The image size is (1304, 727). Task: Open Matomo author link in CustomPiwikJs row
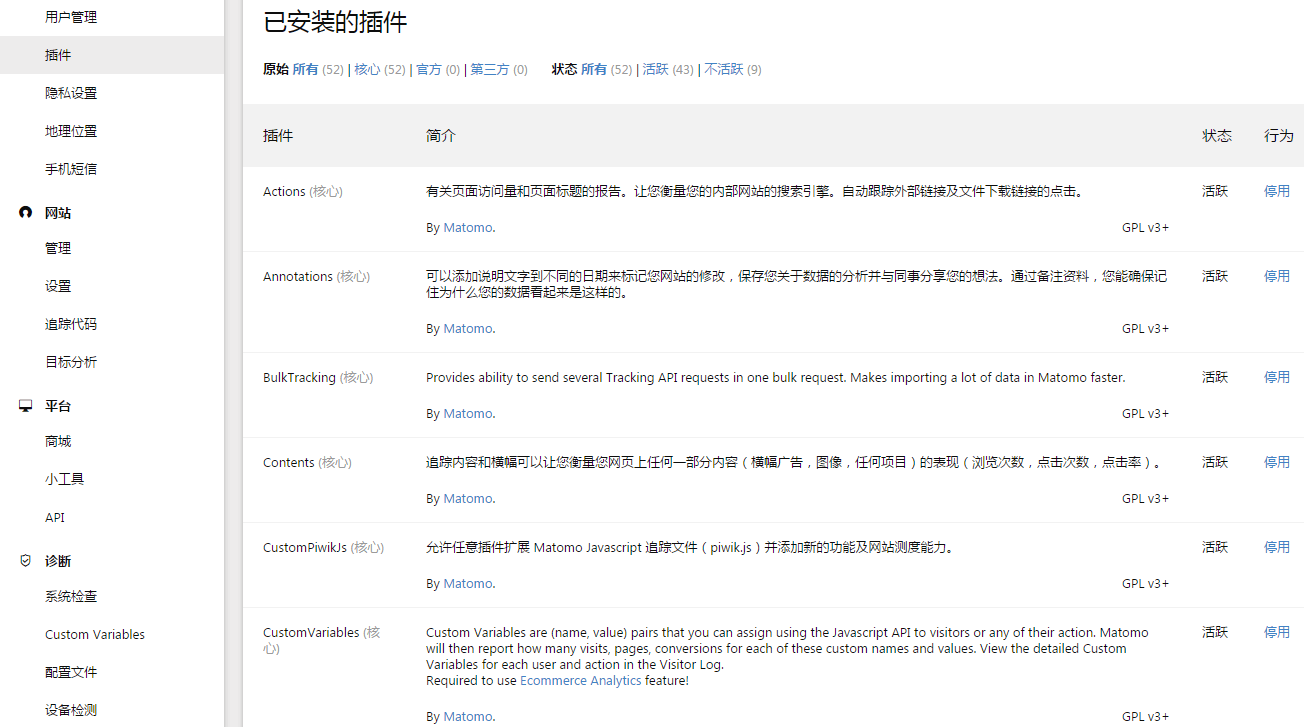pyautogui.click(x=468, y=583)
